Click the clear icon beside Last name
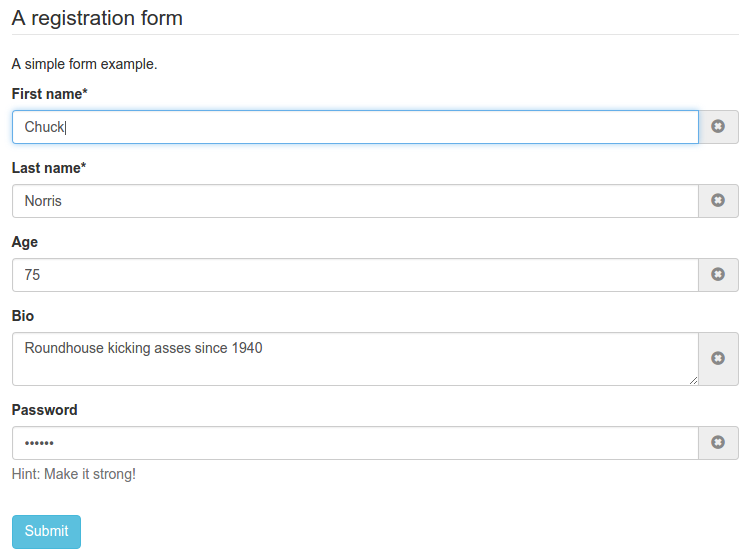The width and height of the screenshot is (741, 556). click(718, 201)
